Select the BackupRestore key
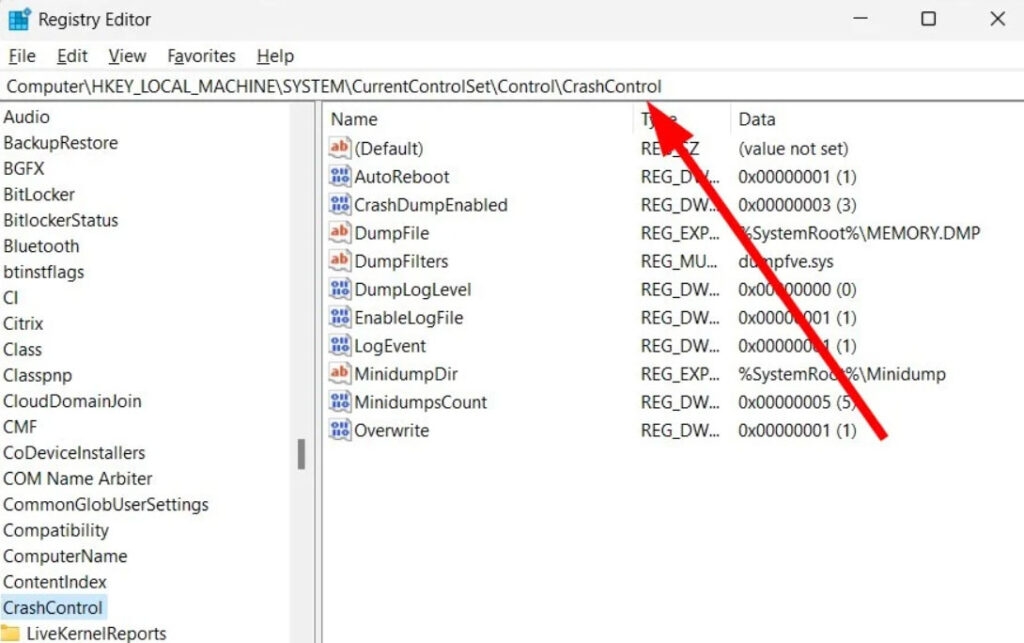The image size is (1024, 643). (x=61, y=143)
